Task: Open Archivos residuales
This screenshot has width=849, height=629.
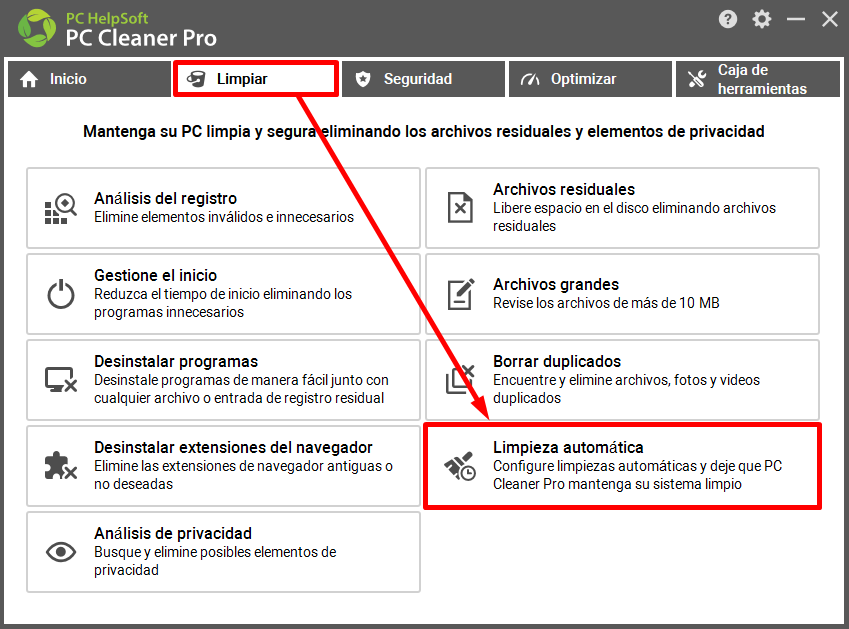Action: click(622, 208)
